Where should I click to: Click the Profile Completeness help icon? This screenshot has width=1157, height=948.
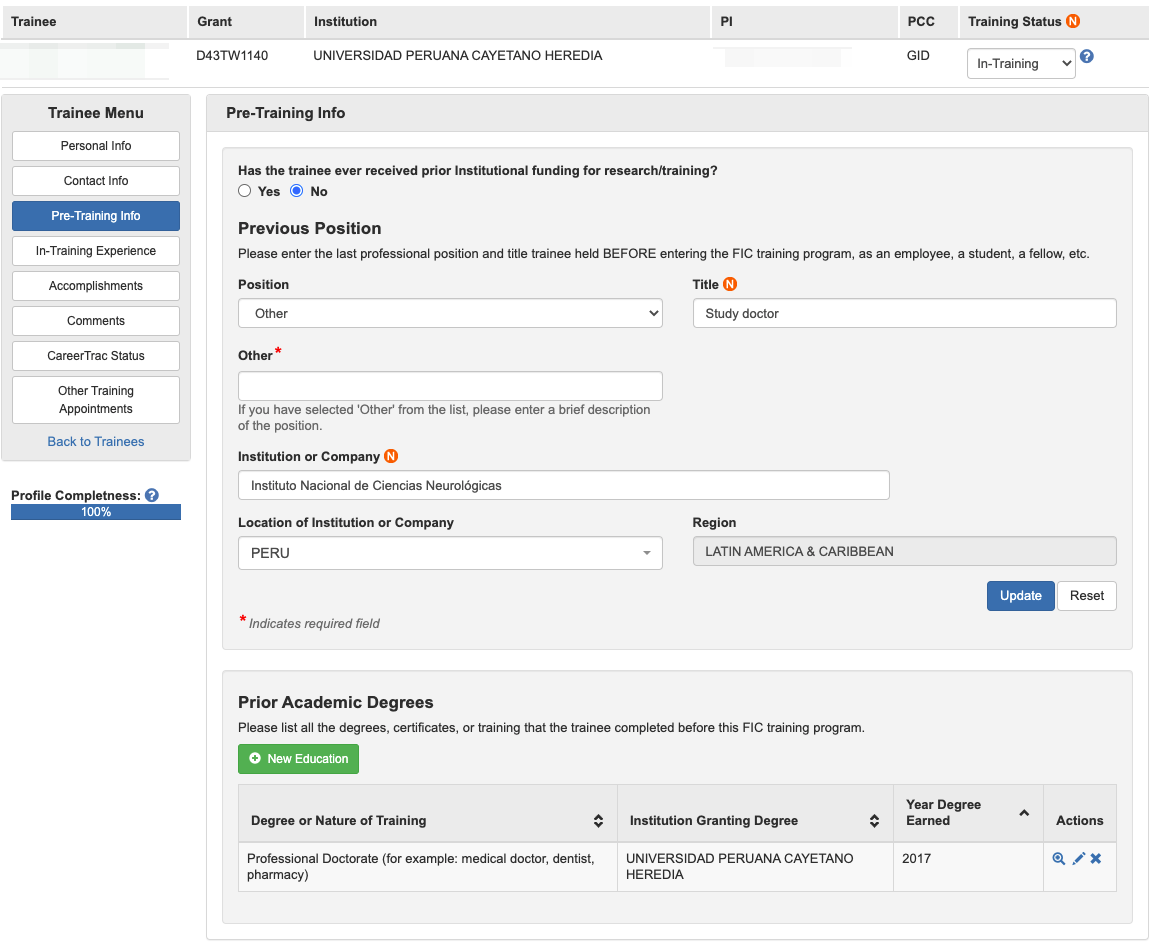pos(152,495)
